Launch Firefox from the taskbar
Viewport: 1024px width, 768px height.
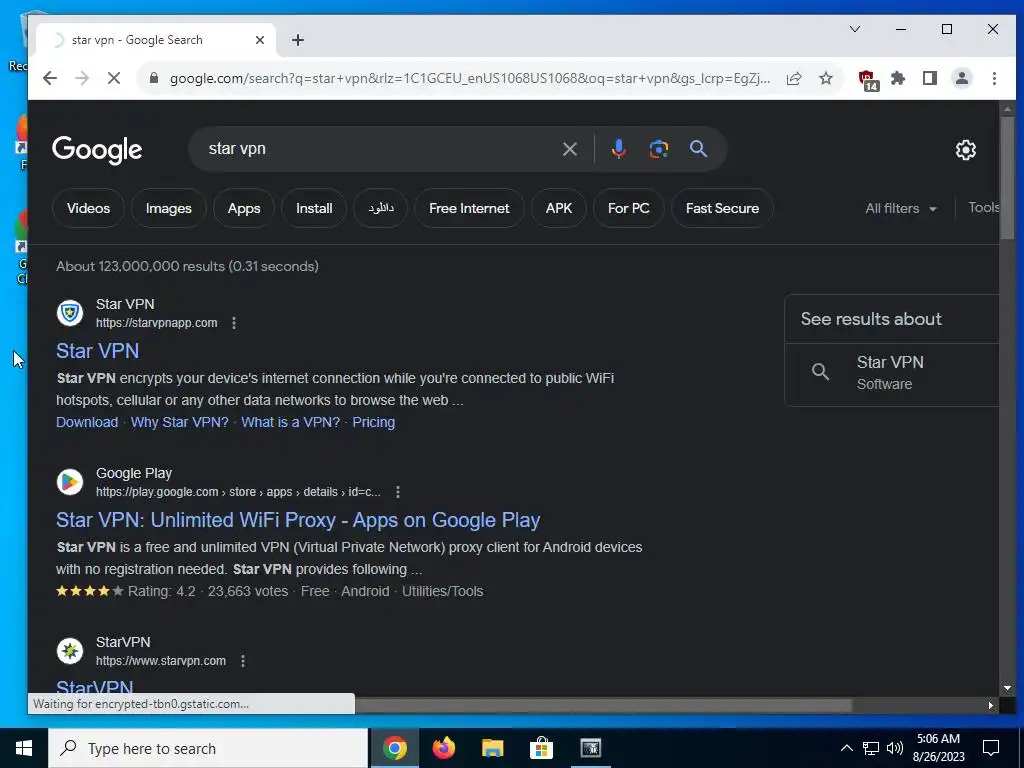point(444,748)
